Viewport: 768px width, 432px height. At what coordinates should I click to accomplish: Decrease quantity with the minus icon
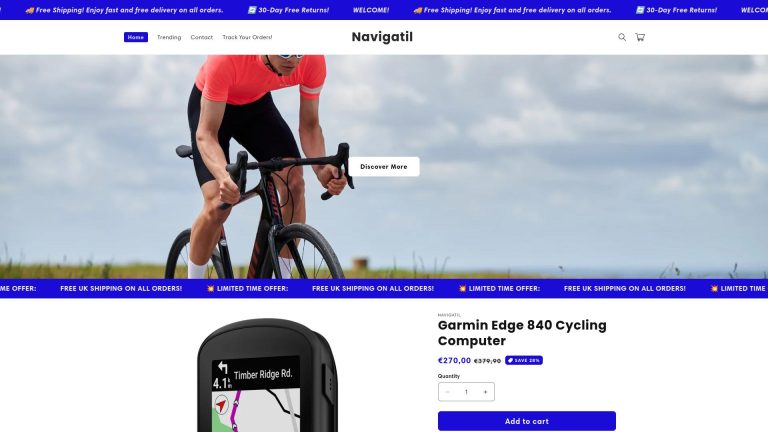pos(447,392)
